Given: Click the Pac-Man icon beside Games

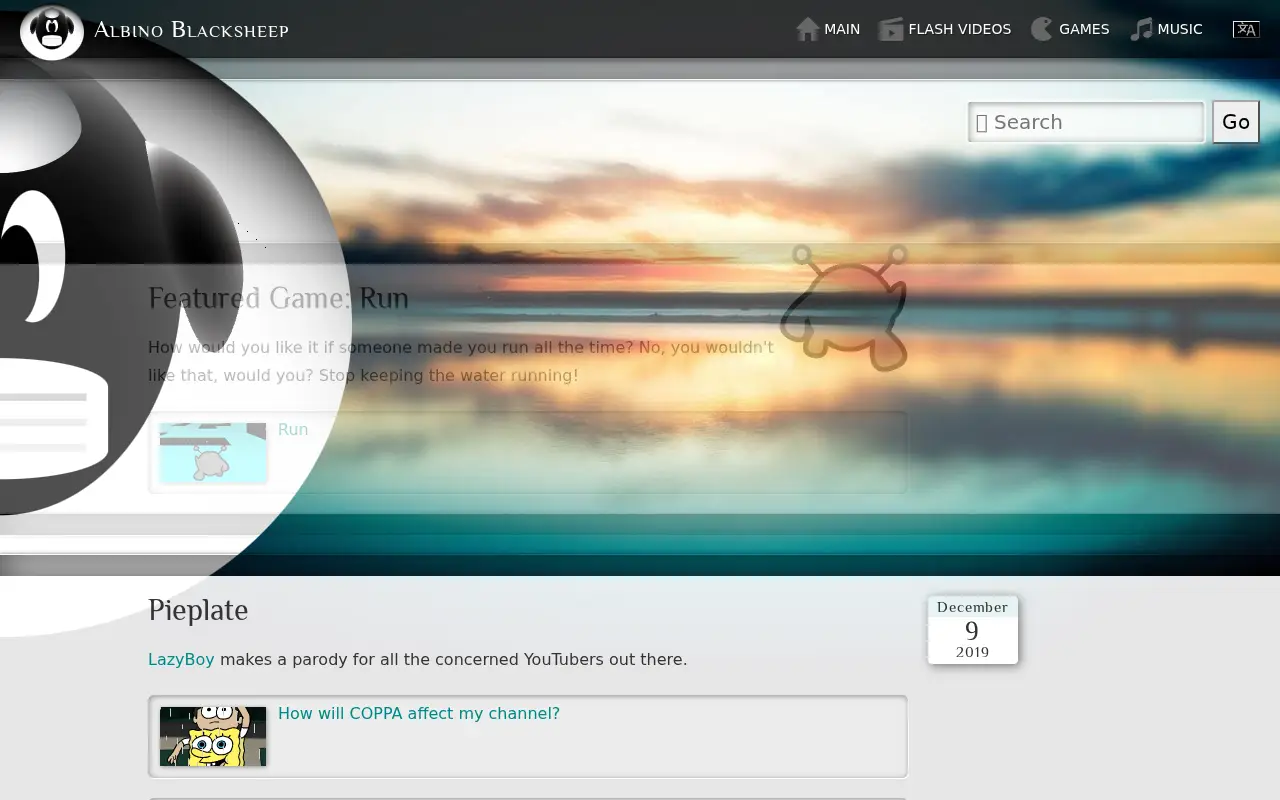Looking at the screenshot, I should tap(1042, 29).
